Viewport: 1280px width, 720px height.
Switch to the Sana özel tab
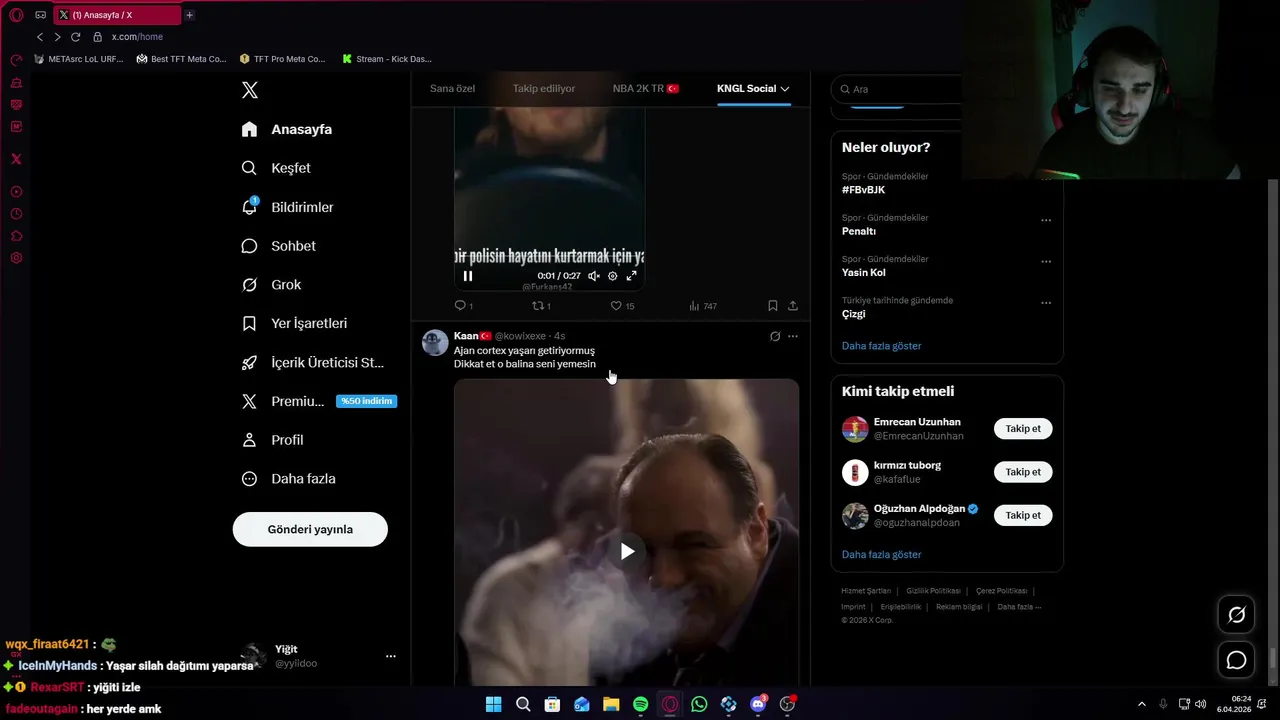click(452, 89)
